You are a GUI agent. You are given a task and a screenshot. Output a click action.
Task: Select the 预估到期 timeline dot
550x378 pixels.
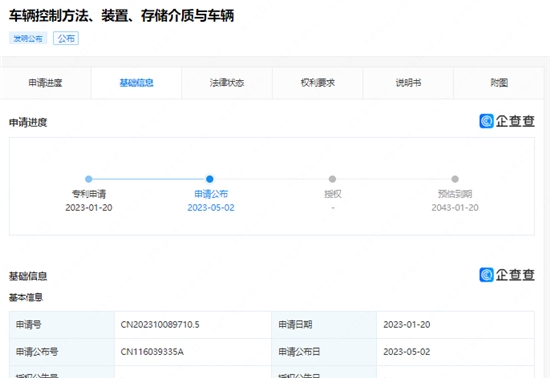click(x=455, y=179)
